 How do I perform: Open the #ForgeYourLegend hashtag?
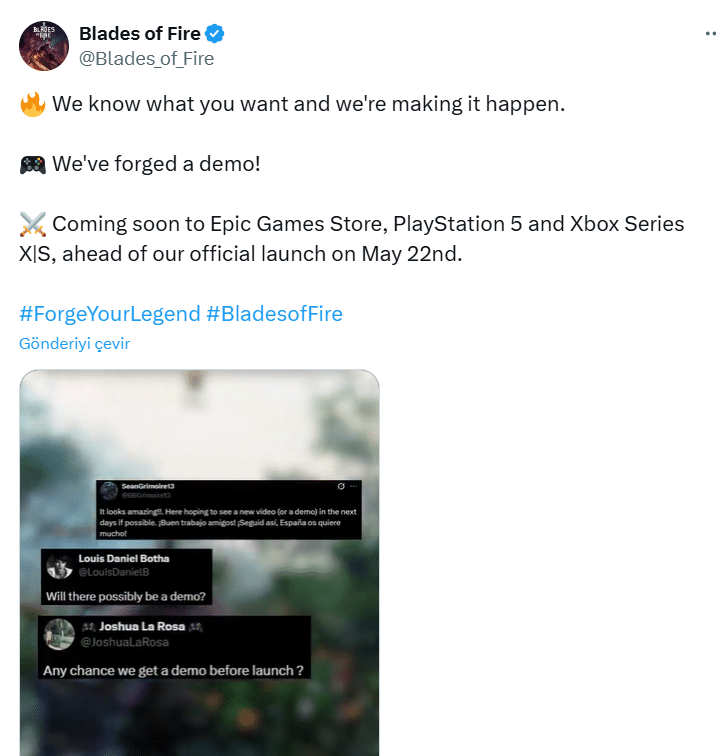pos(110,314)
